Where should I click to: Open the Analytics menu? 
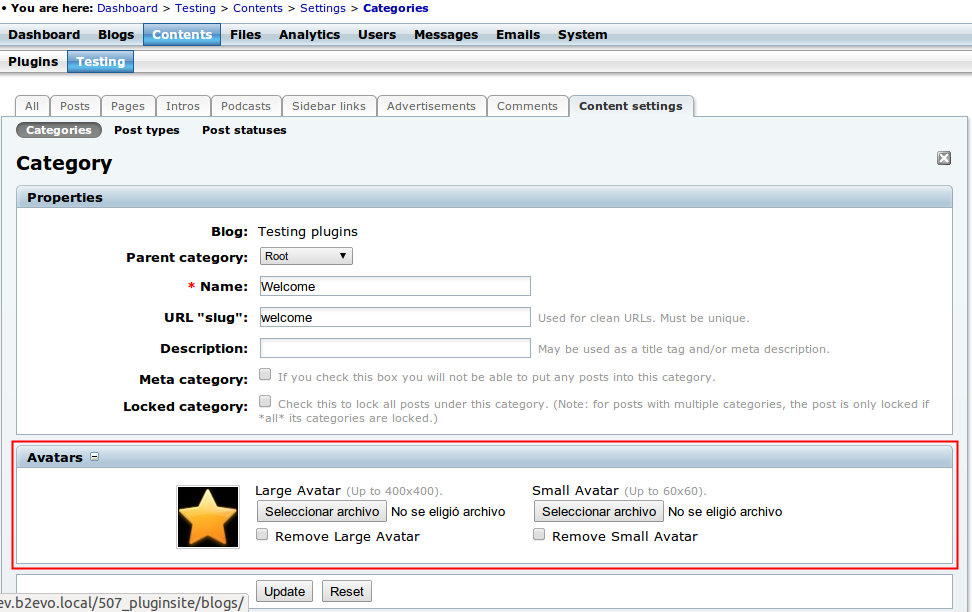pyautogui.click(x=309, y=35)
